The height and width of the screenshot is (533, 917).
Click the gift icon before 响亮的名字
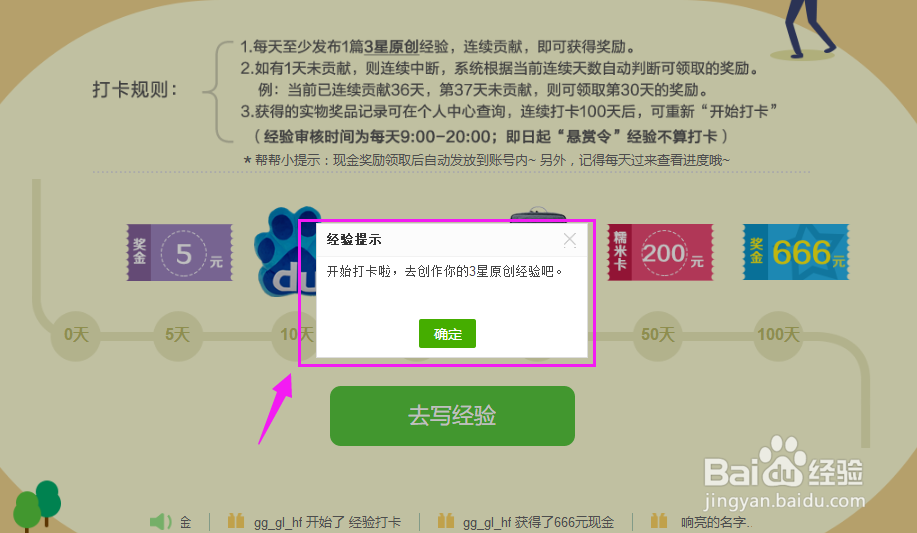click(659, 521)
